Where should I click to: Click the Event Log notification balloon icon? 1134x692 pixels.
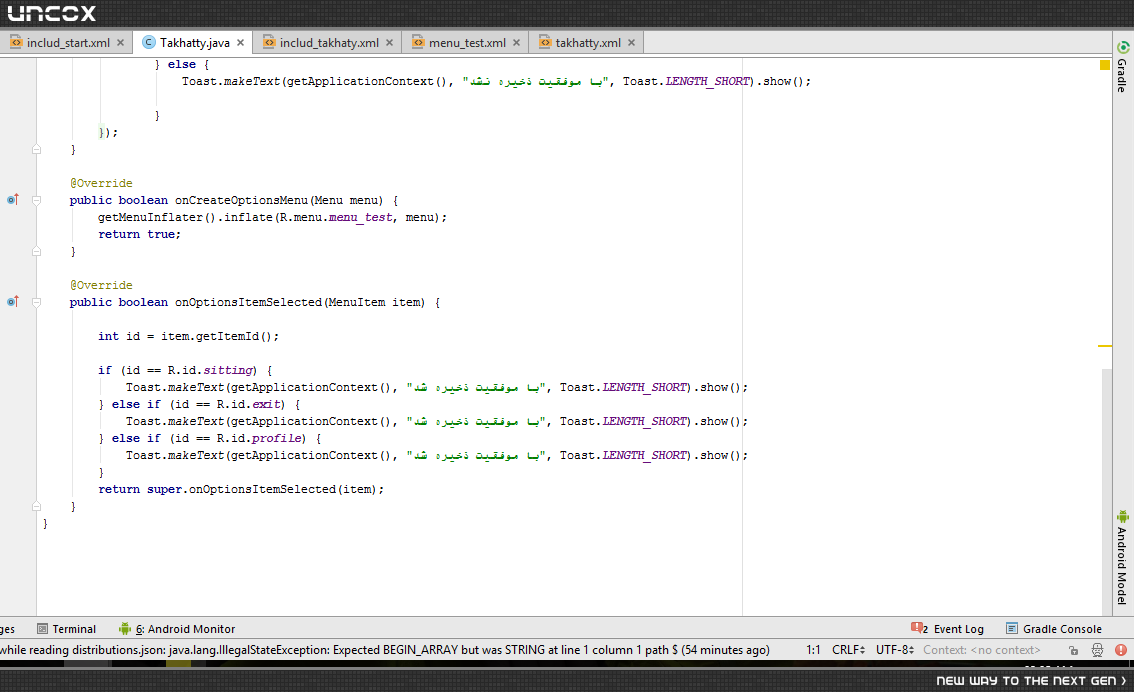[918, 628]
